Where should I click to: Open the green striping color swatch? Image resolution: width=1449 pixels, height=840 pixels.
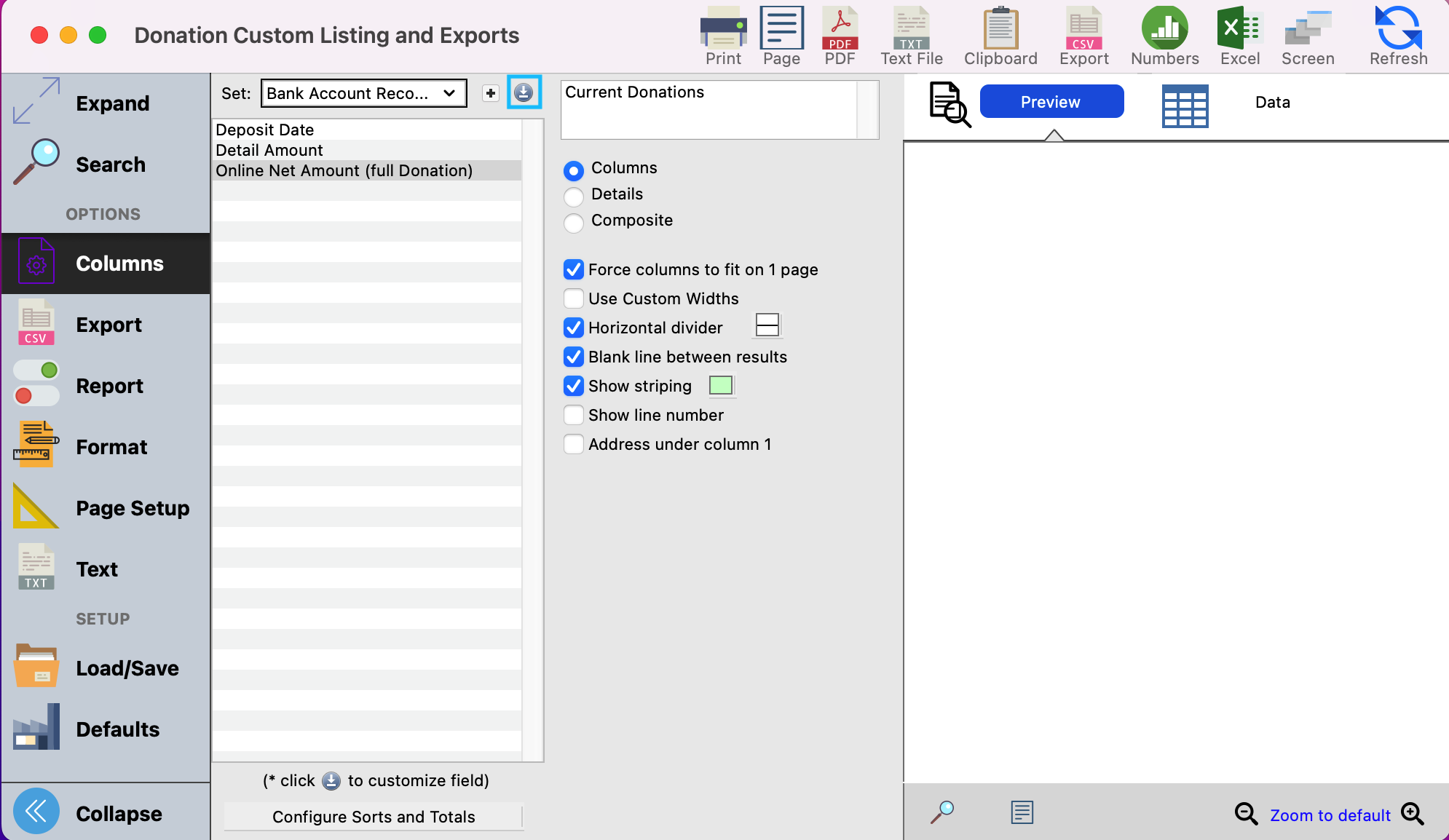click(721, 385)
